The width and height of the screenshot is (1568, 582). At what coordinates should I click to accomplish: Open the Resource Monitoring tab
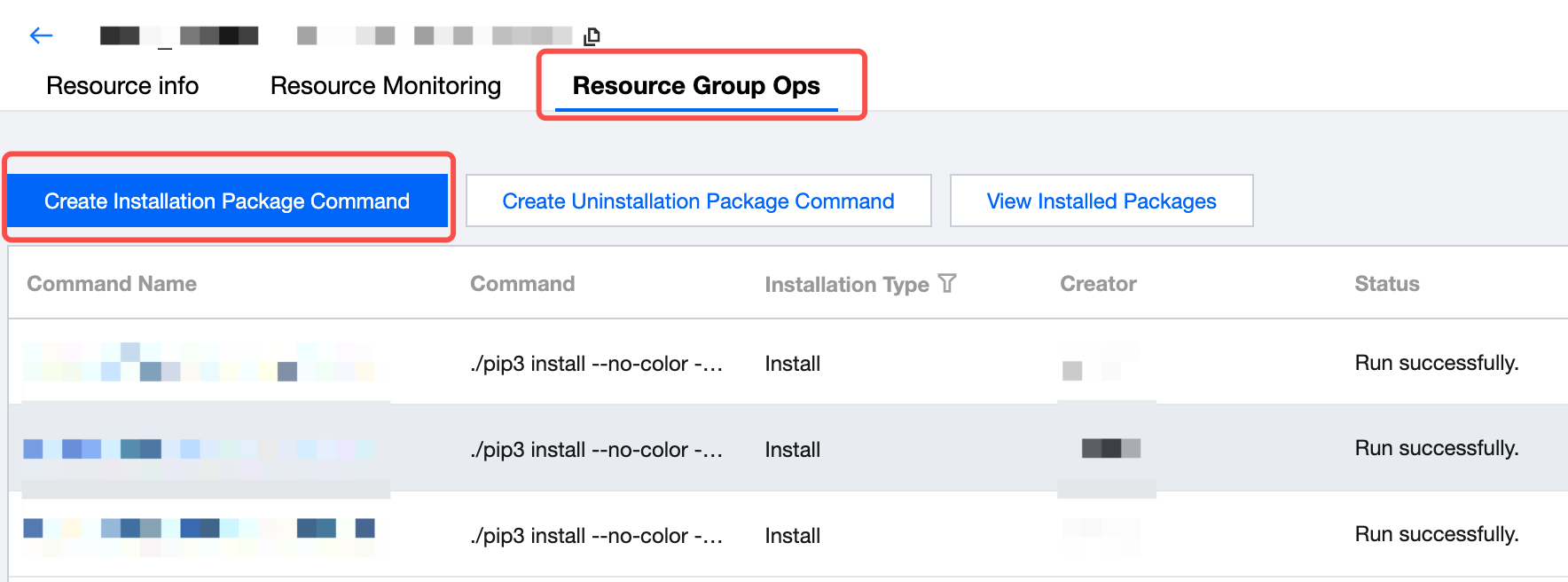point(386,86)
